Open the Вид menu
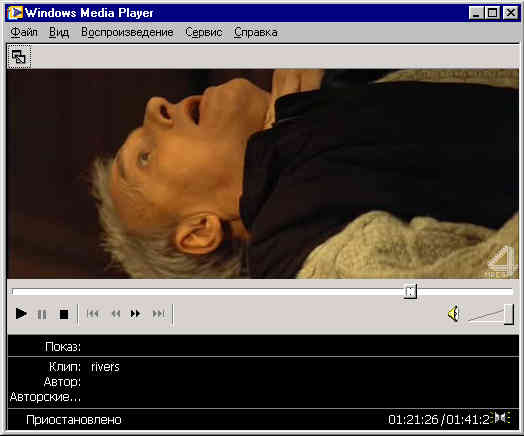 [x=59, y=32]
